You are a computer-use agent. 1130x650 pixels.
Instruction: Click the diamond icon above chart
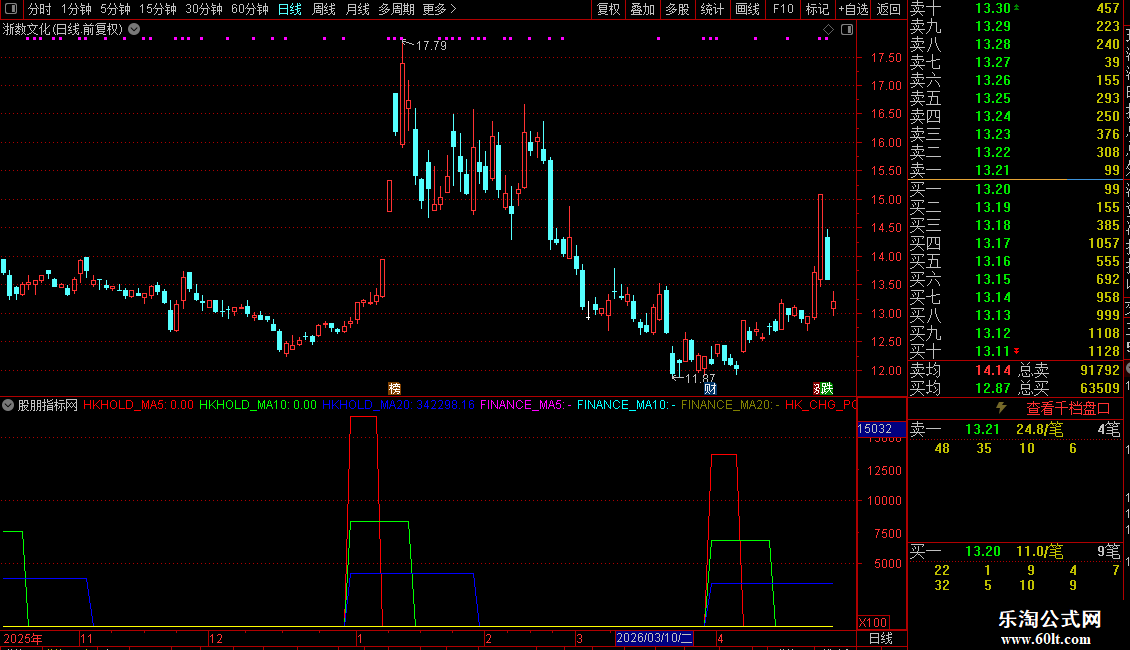(828, 30)
